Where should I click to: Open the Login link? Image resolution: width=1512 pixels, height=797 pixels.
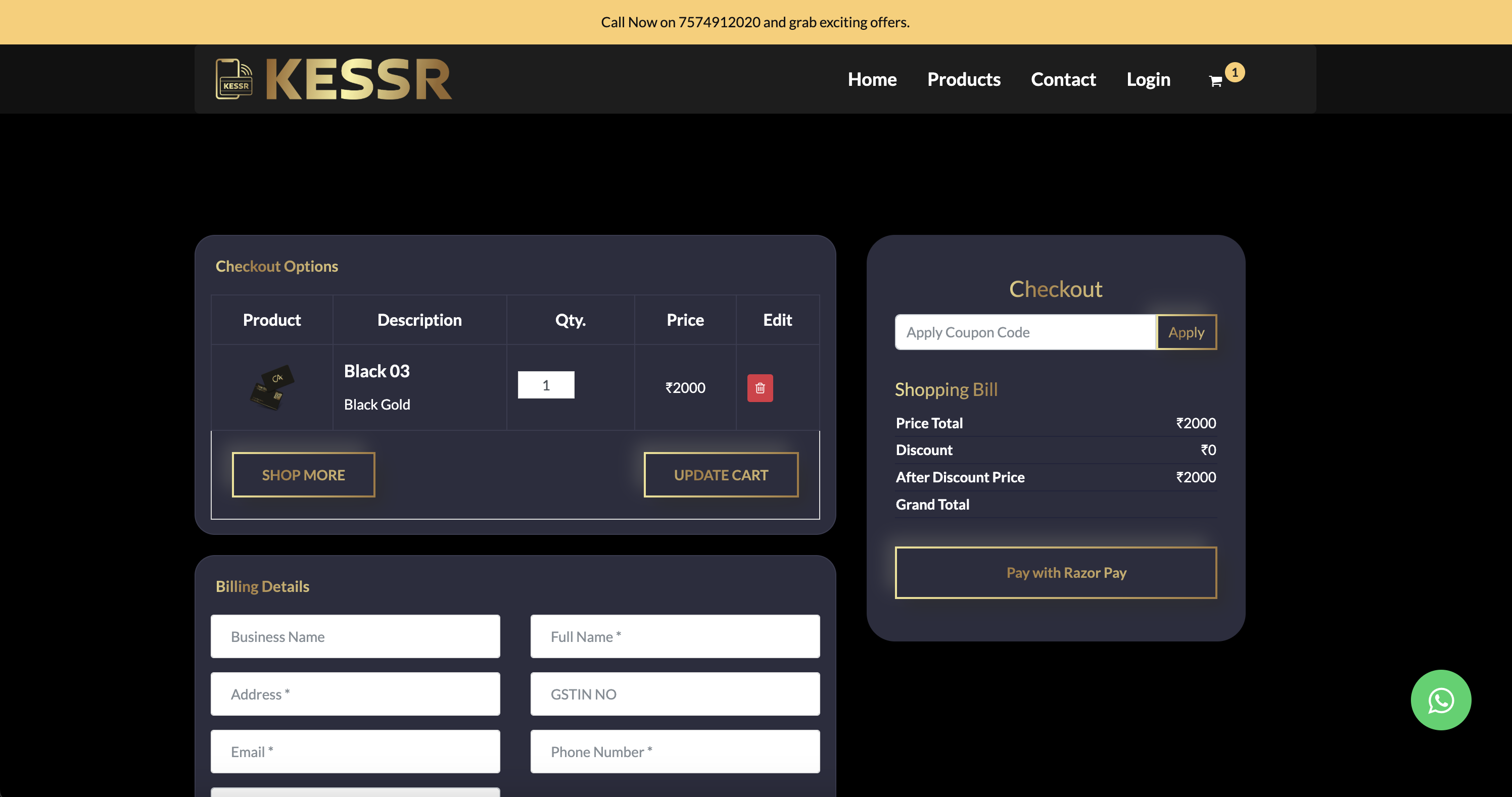[1148, 79]
